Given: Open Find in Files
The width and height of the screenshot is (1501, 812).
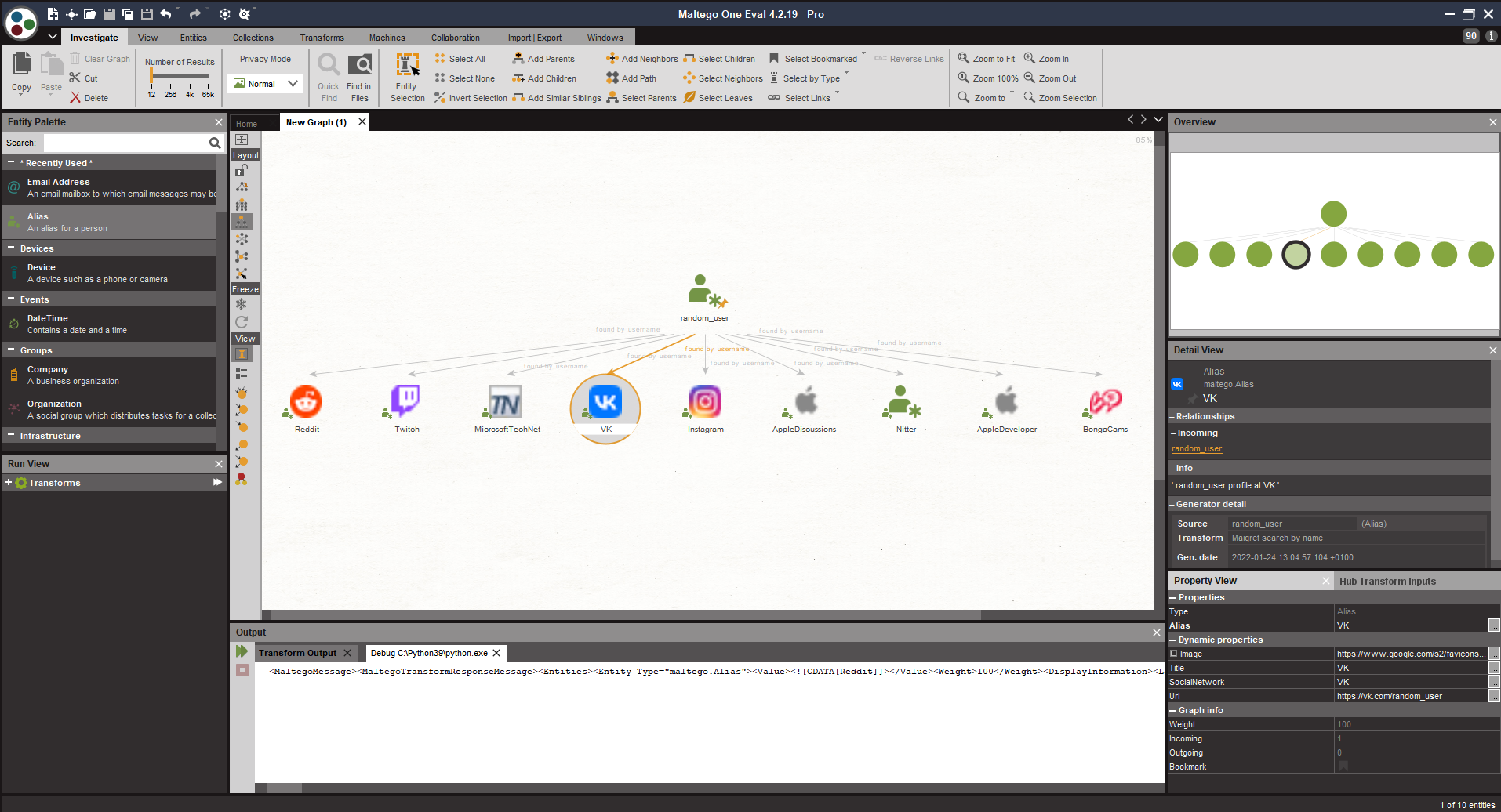Looking at the screenshot, I should (359, 78).
